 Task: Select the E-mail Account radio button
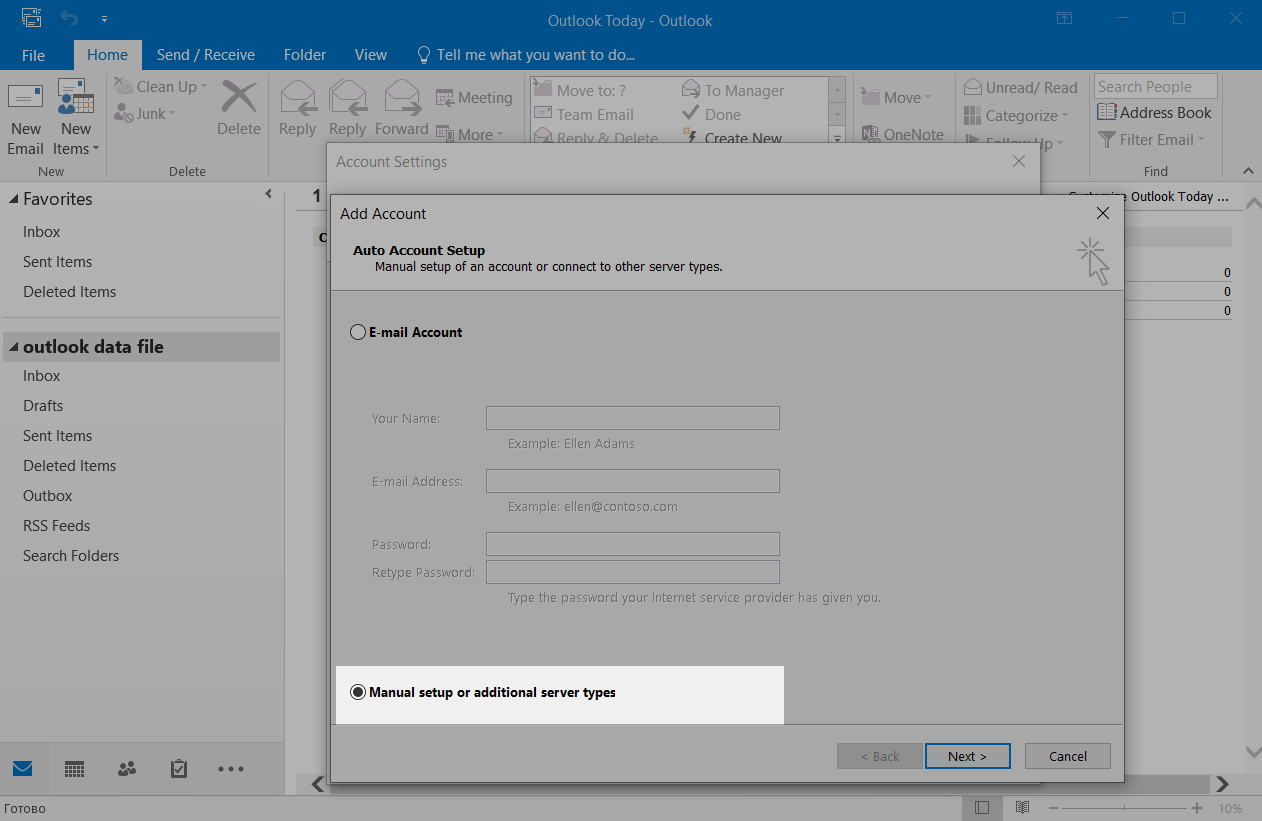[358, 332]
